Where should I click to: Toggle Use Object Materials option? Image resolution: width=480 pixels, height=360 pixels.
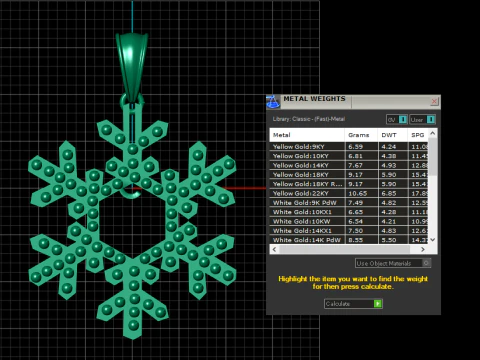(393, 263)
